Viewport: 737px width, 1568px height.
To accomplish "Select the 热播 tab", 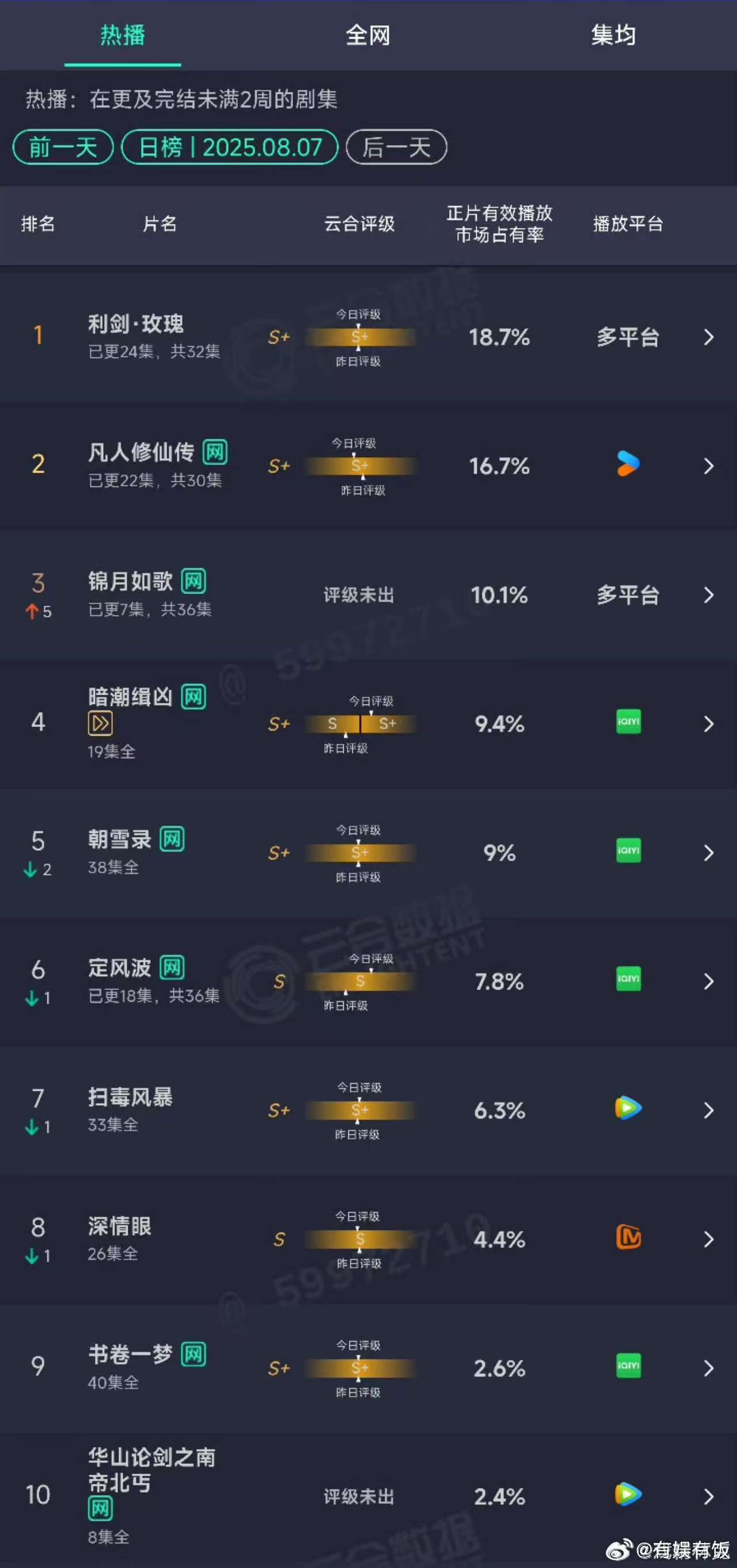I will point(123,35).
